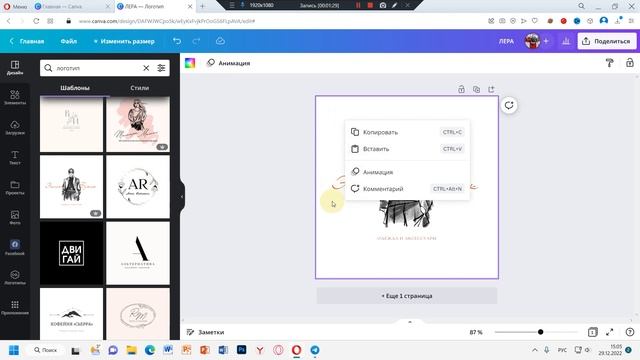Check cloud save status icon
Screen dimensions: 640x360
click(220, 41)
